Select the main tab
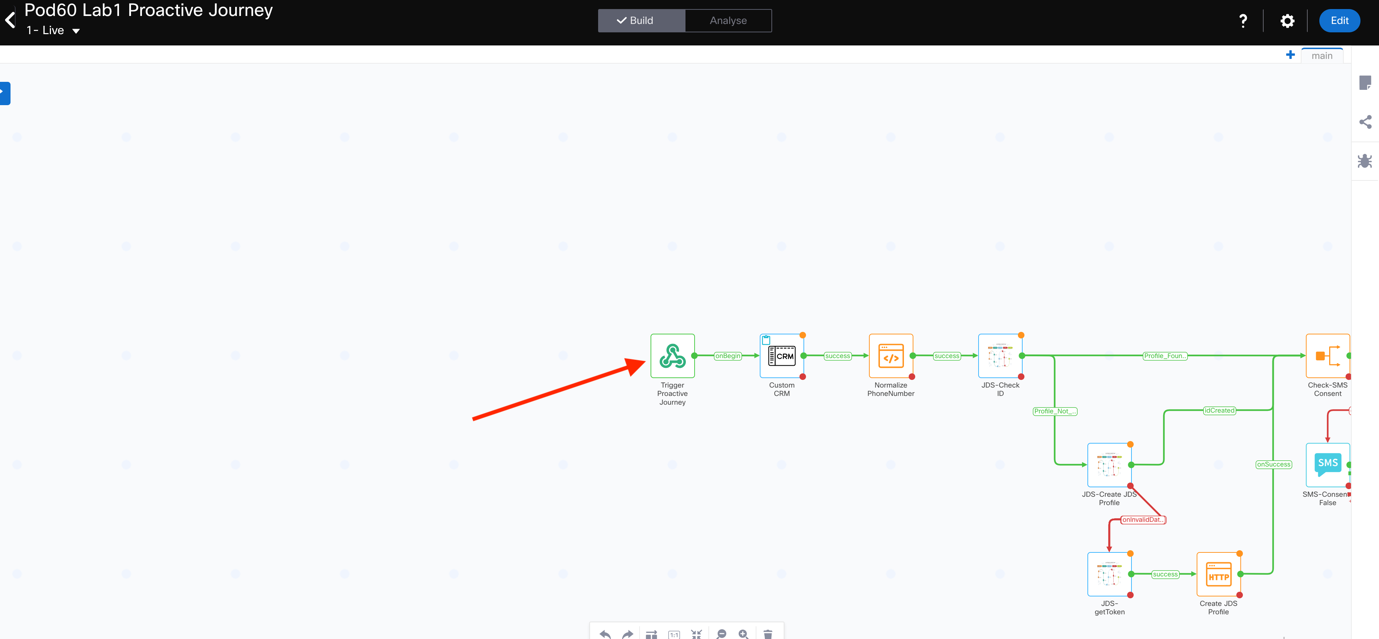 [x=1322, y=56]
